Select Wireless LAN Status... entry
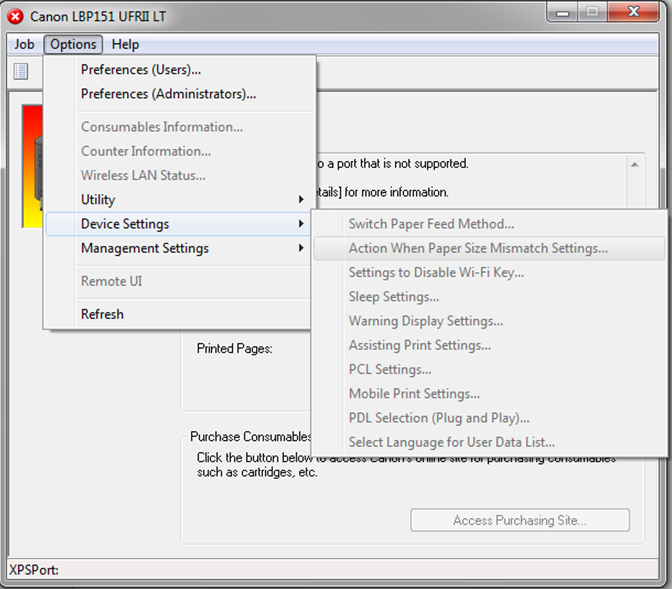The height and width of the screenshot is (589, 672). 178,175
